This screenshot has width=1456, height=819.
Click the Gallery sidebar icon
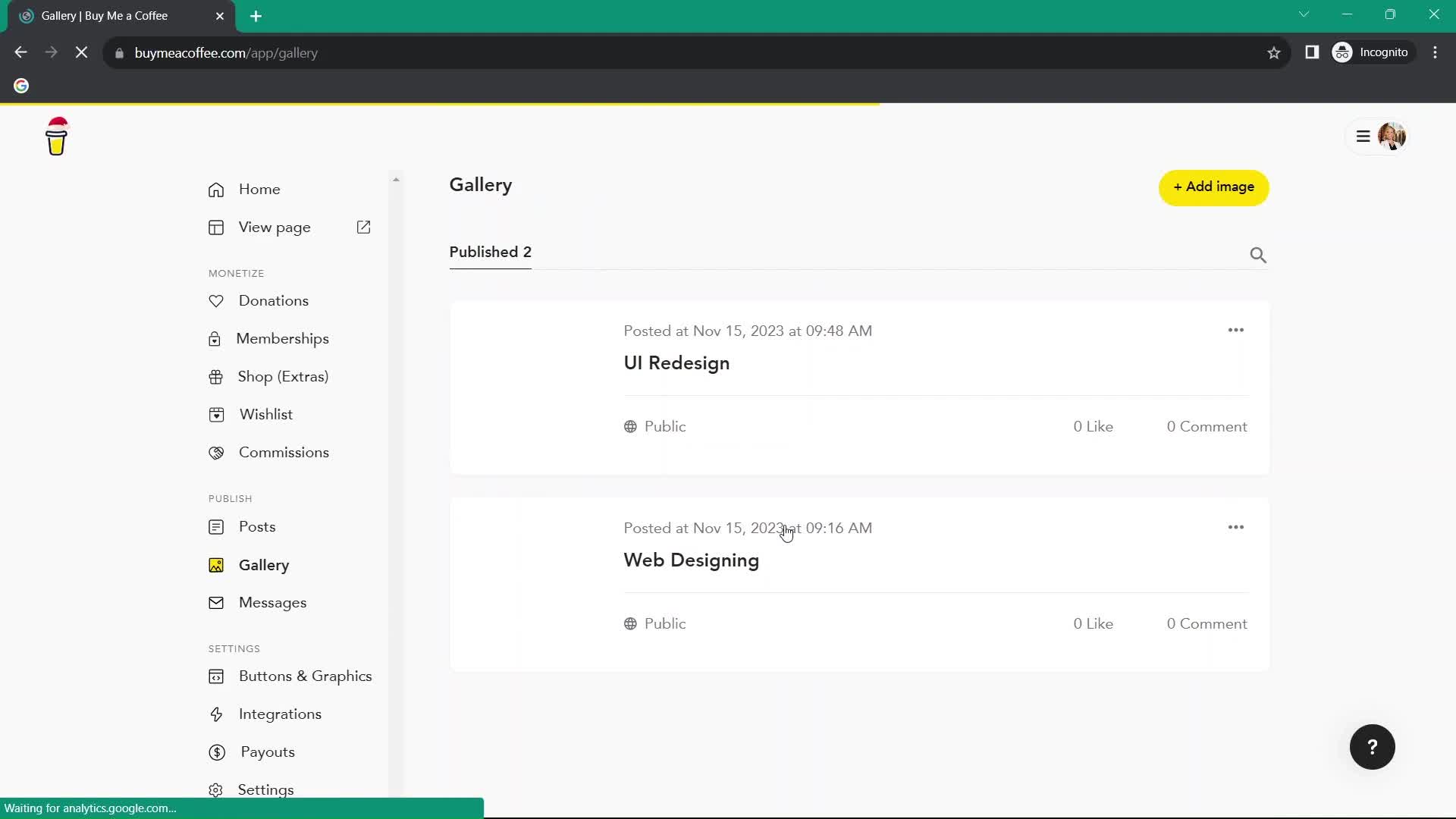pyautogui.click(x=216, y=564)
